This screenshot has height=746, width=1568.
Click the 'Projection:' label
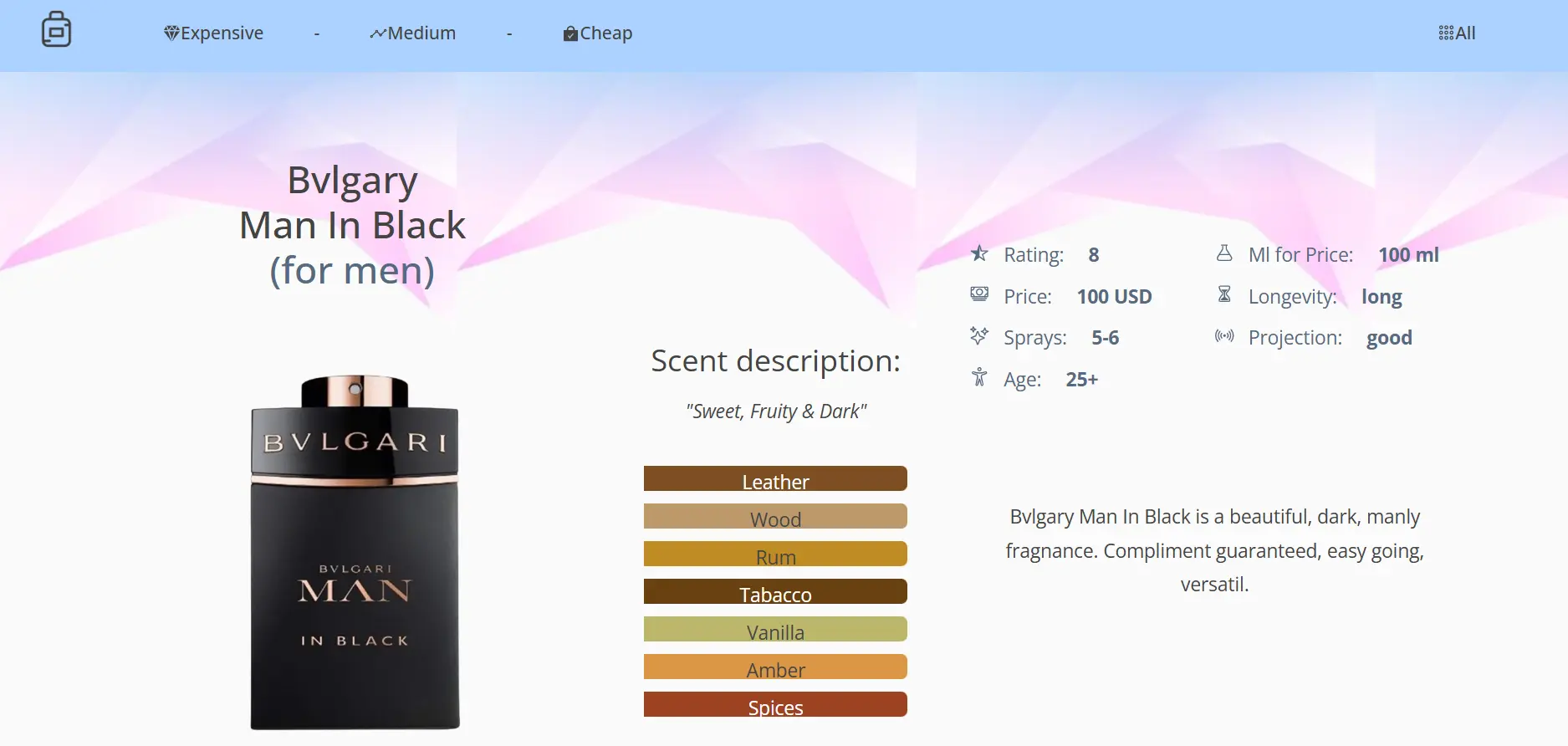1295,338
